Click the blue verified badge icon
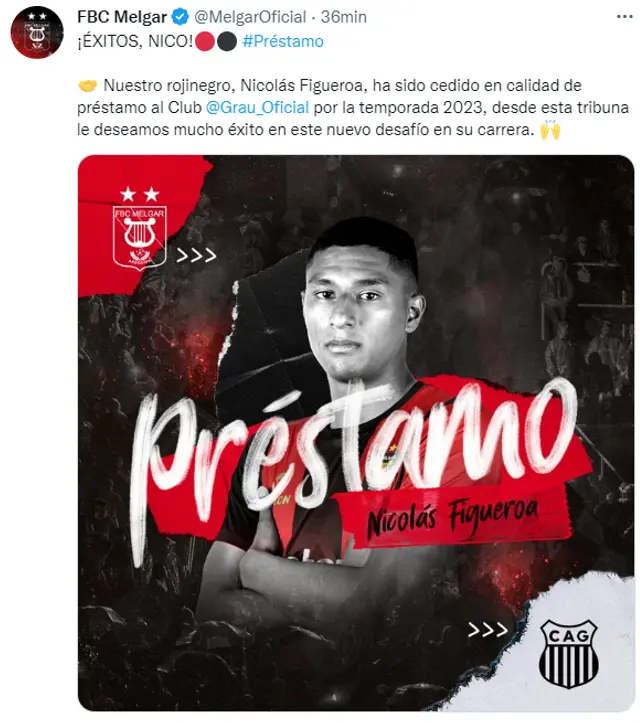The image size is (640, 723). 180,17
